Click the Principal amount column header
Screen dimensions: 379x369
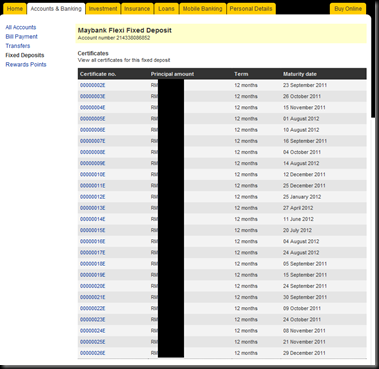tap(172, 74)
